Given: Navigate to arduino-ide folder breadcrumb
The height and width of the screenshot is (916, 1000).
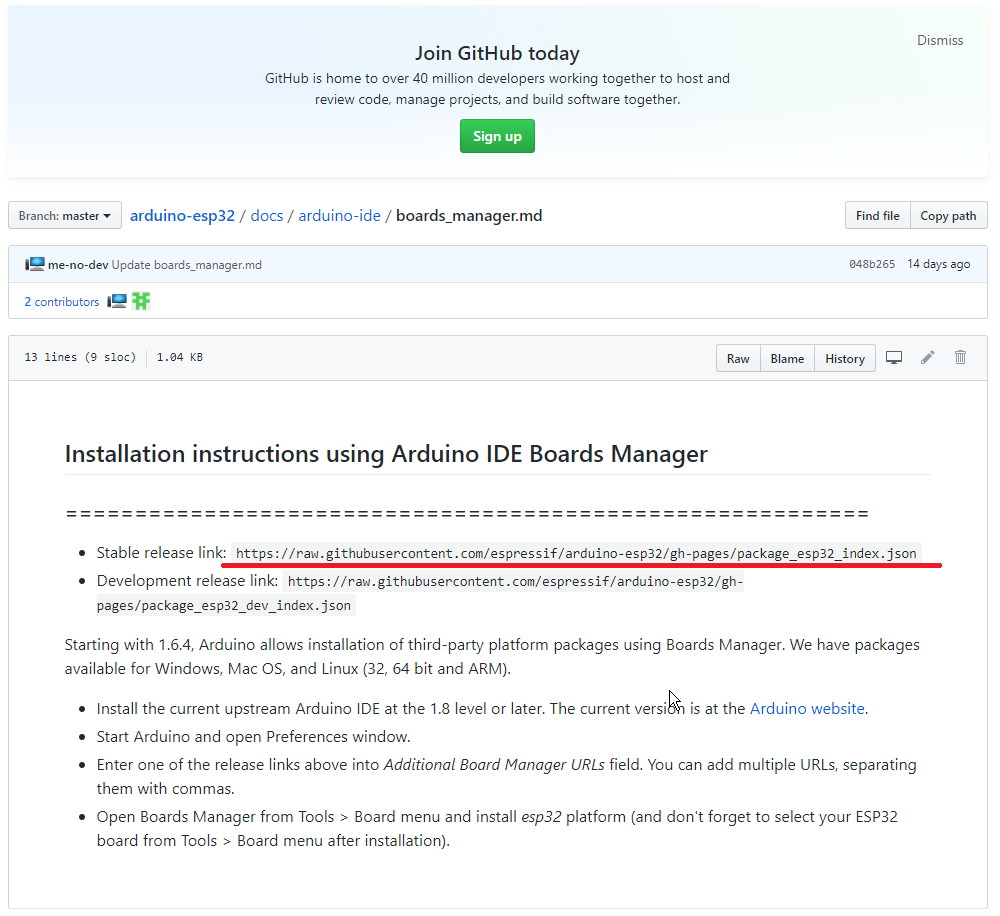Looking at the screenshot, I should [x=339, y=216].
